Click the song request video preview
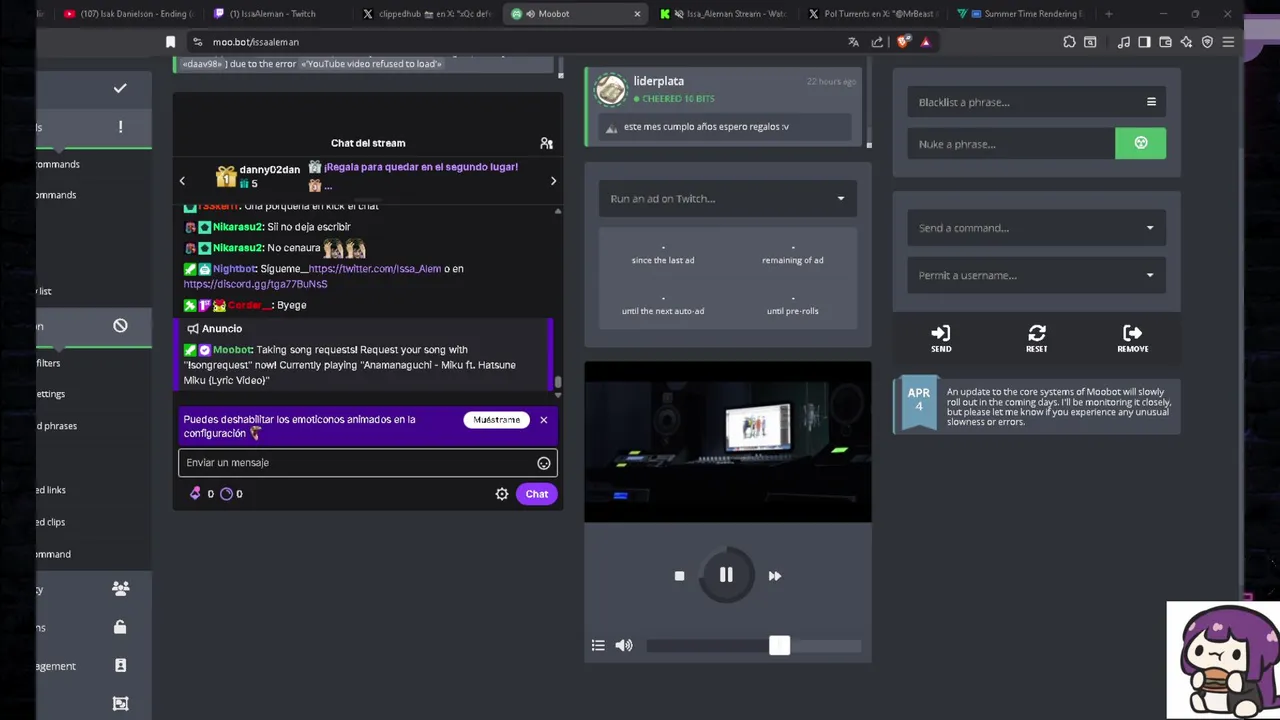Screen dimensions: 1280x720 pyautogui.click(x=728, y=442)
